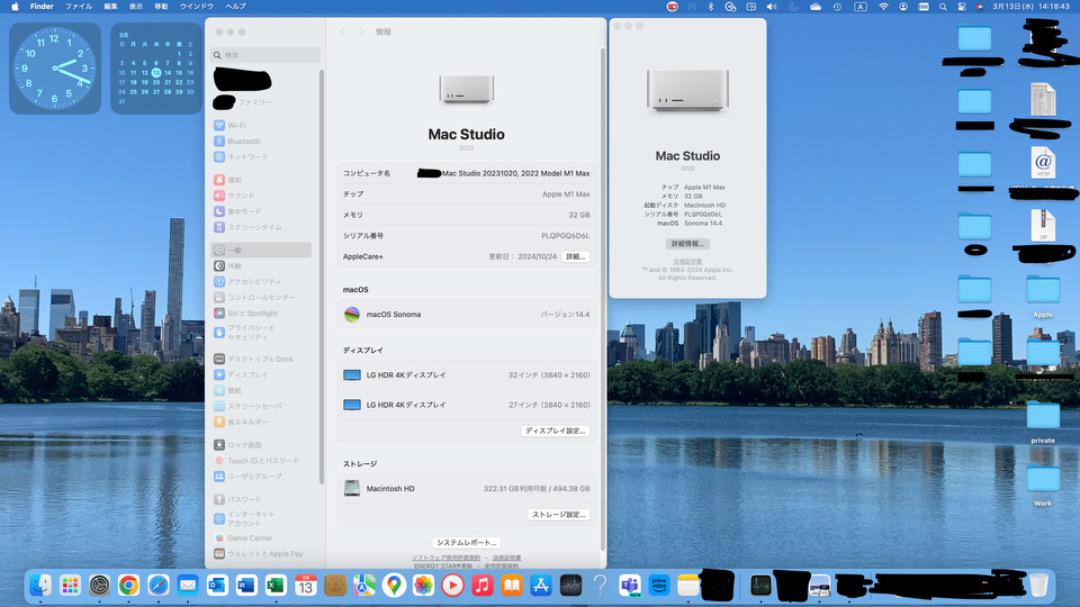Viewport: 1080px width, 607px height.
Task: Select スクリーンタイム in the settings sidebar
Action: pos(248,227)
